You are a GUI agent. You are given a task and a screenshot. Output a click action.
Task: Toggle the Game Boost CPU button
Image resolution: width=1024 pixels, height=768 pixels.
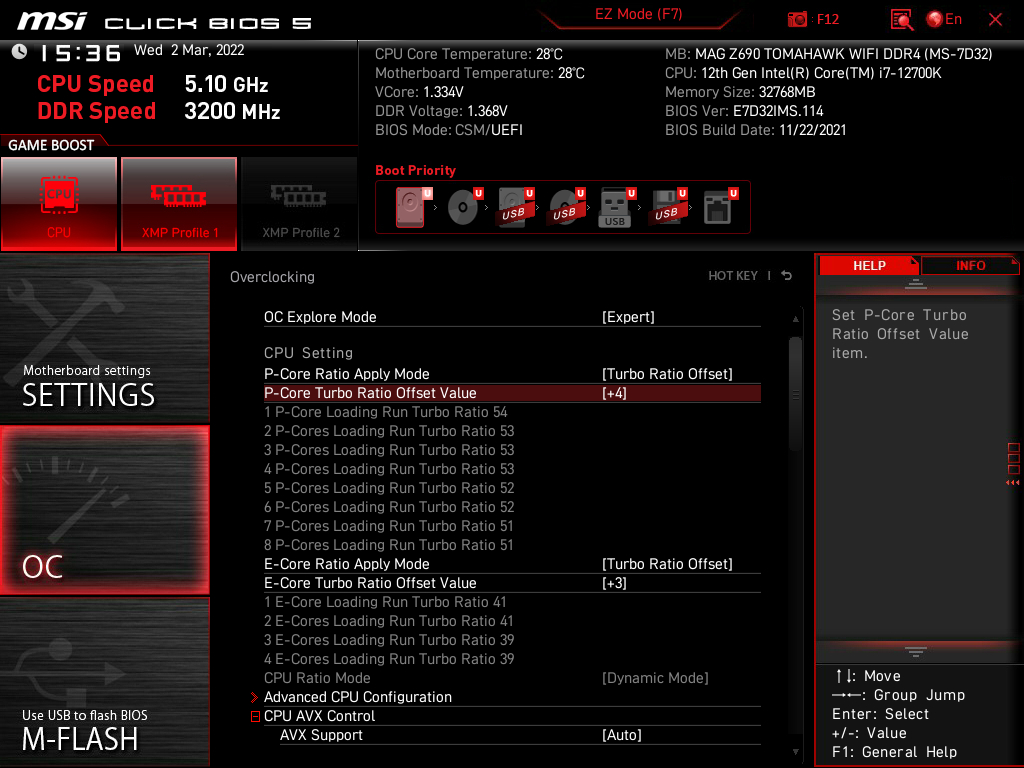click(59, 203)
